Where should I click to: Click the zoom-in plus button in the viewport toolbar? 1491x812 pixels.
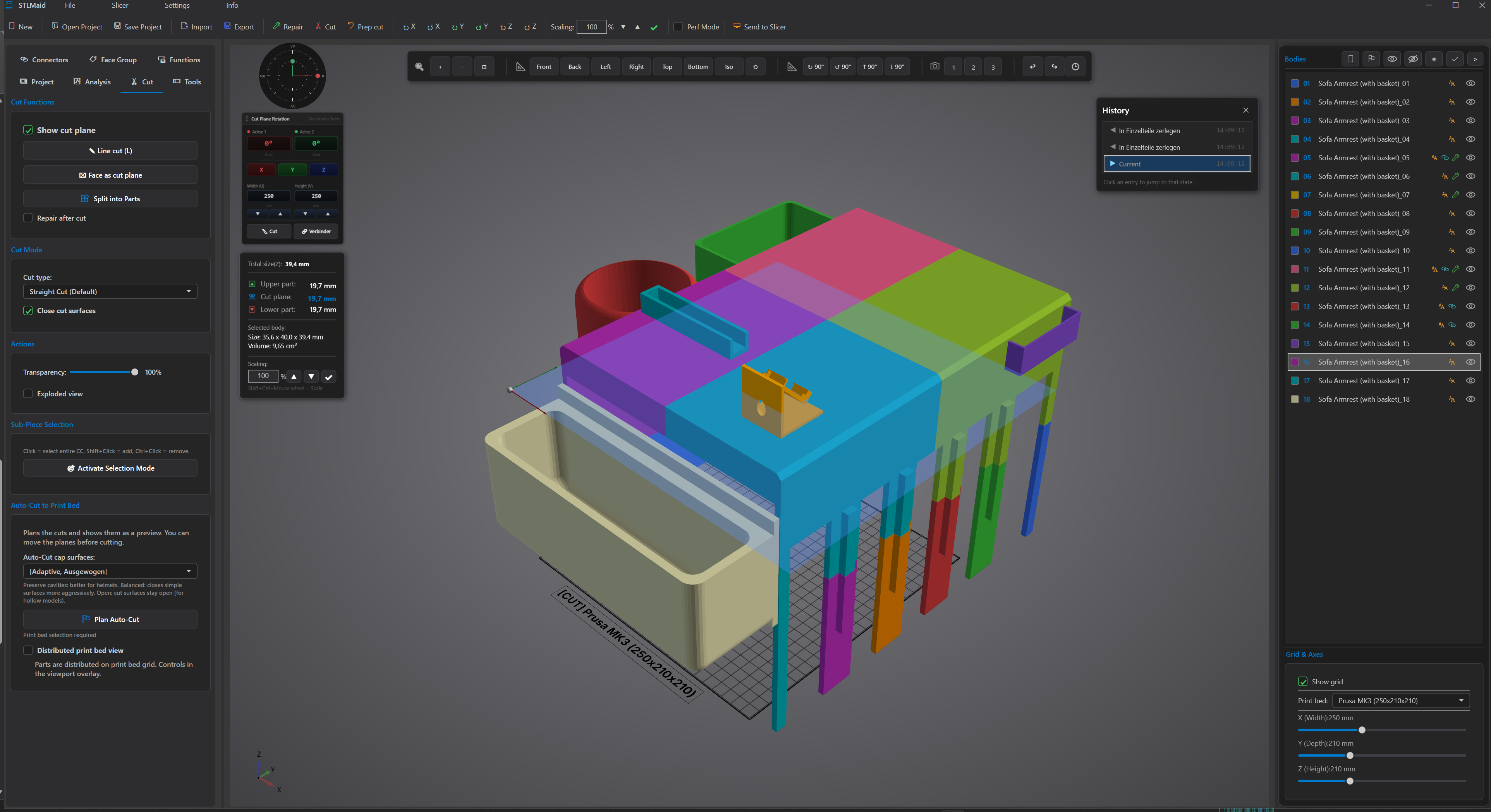[x=440, y=67]
